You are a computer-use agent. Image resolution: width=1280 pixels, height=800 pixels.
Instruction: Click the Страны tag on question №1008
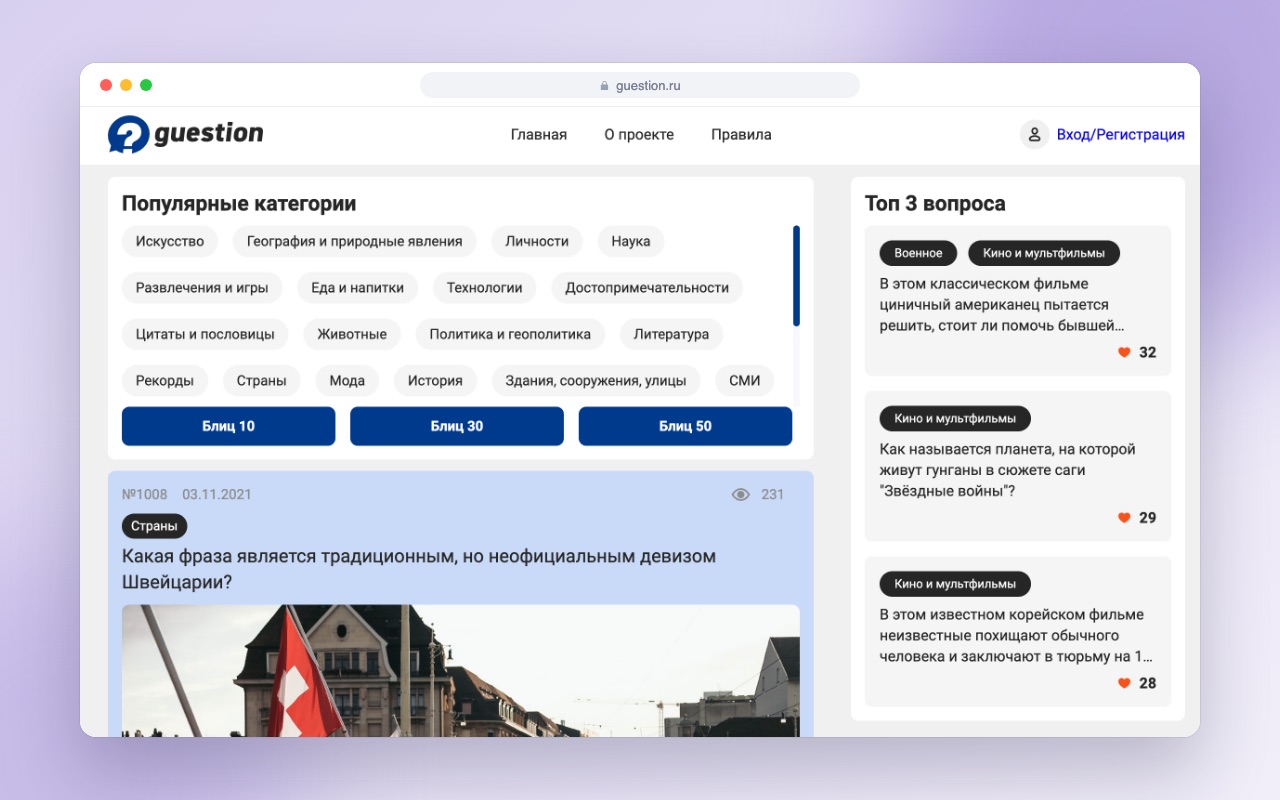pos(154,526)
